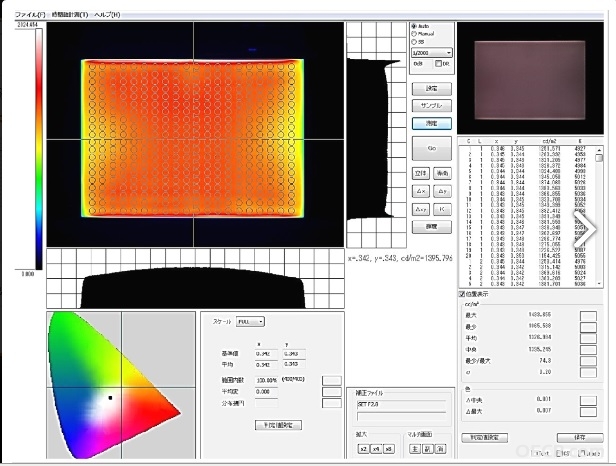Click the Δxy button
The width and height of the screenshot is (616, 466).
pyautogui.click(x=420, y=209)
